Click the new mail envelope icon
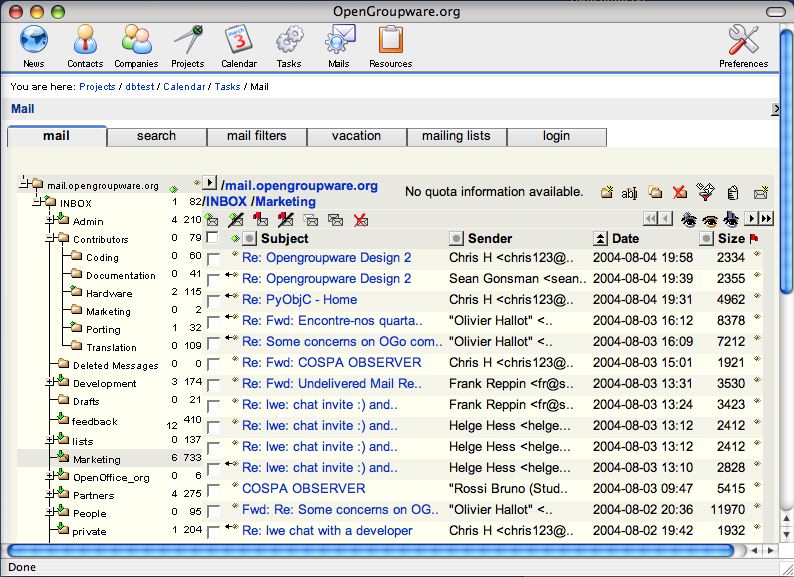Image resolution: width=794 pixels, height=577 pixels. coord(761,192)
